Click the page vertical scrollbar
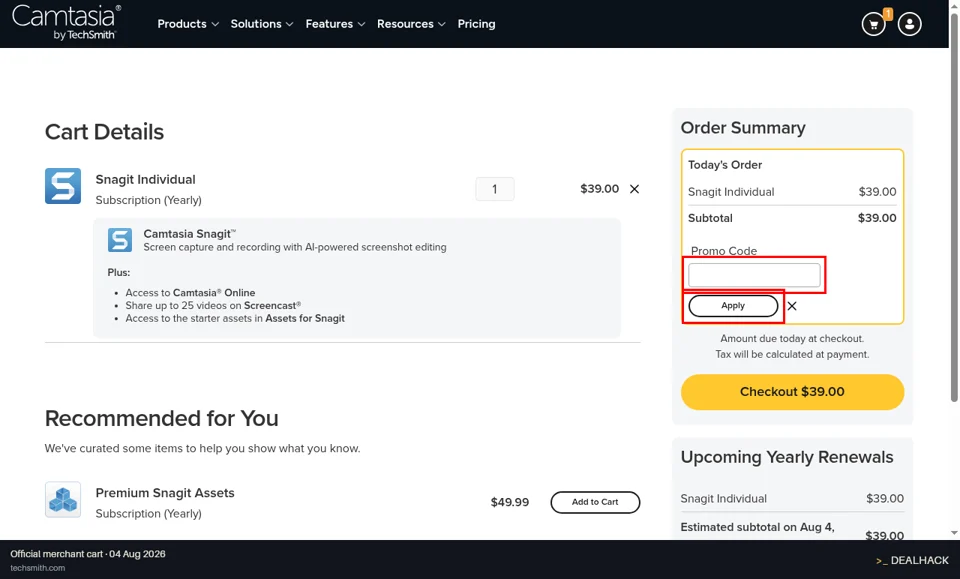 (x=954, y=208)
